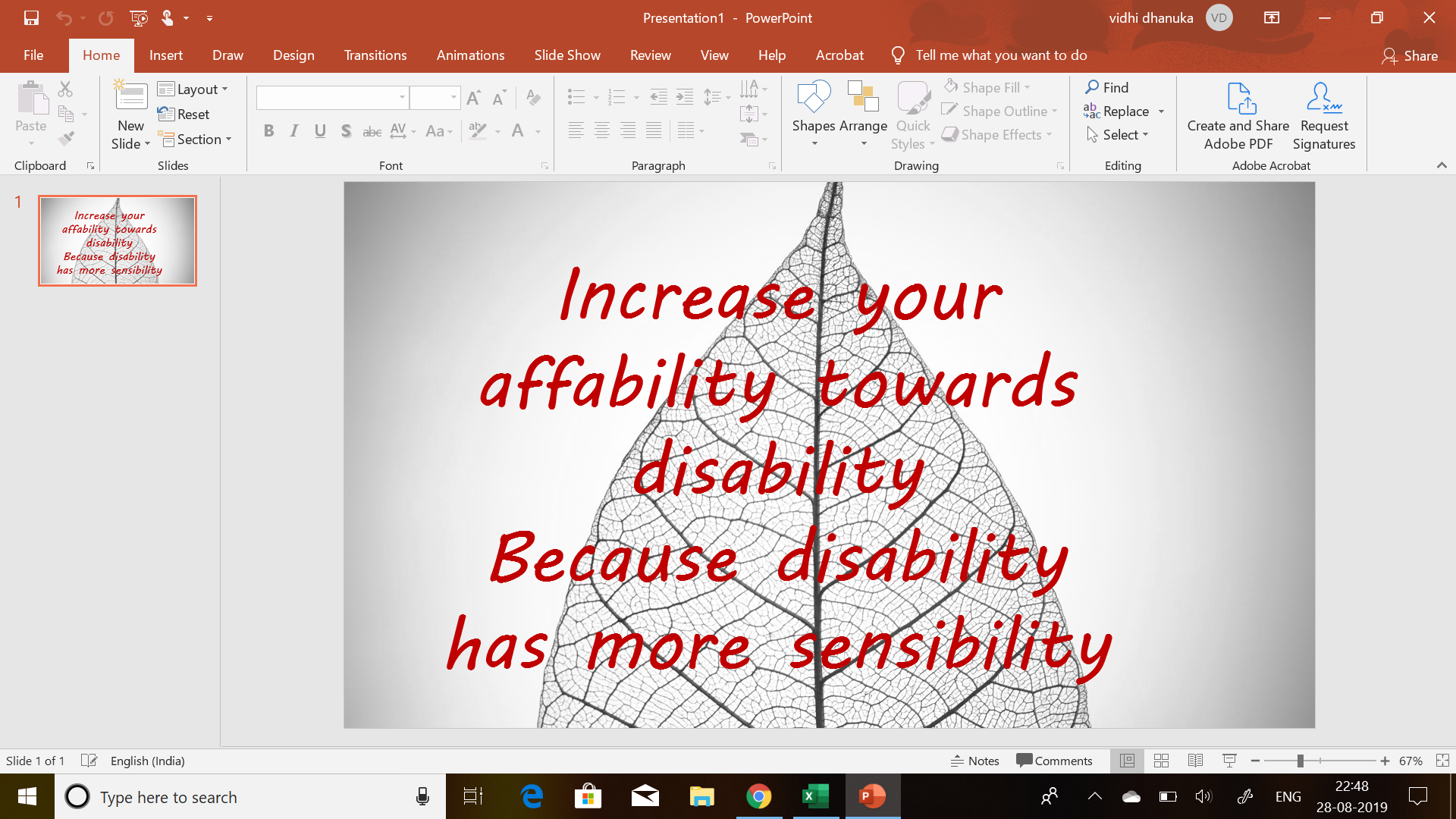Toggle the Notes pane

[975, 761]
